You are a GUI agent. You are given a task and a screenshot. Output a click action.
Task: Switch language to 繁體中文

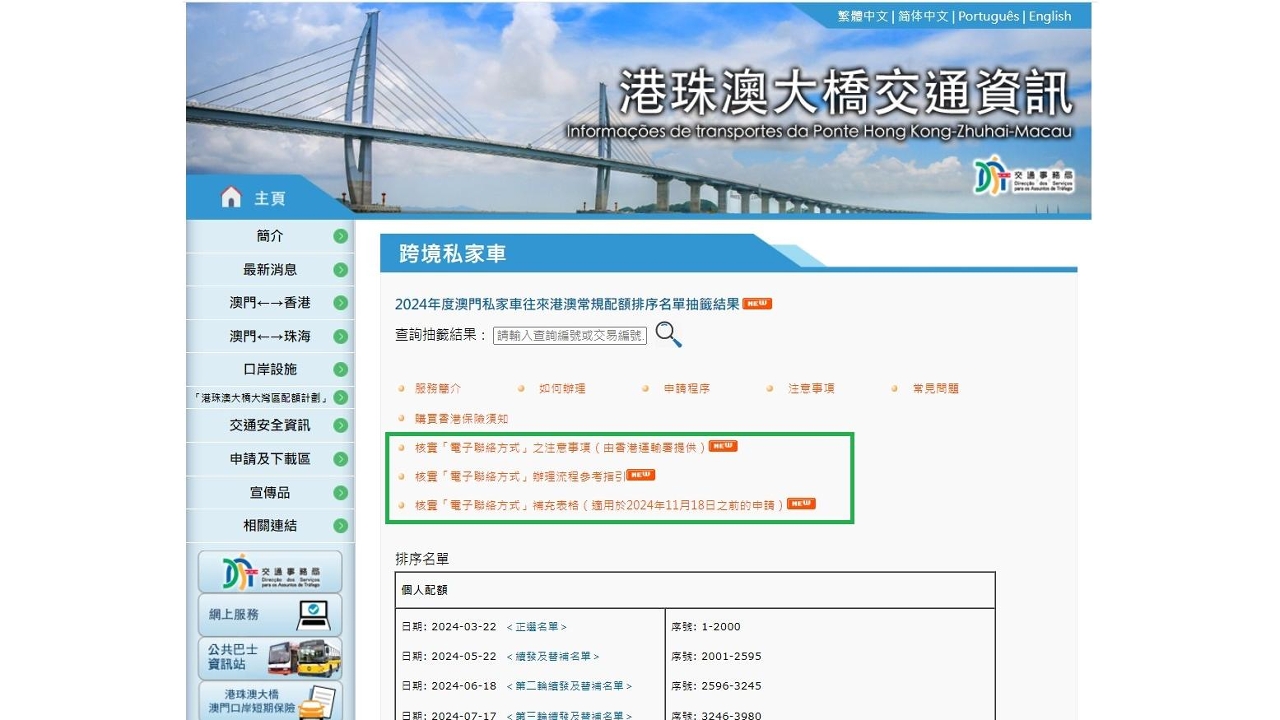863,16
